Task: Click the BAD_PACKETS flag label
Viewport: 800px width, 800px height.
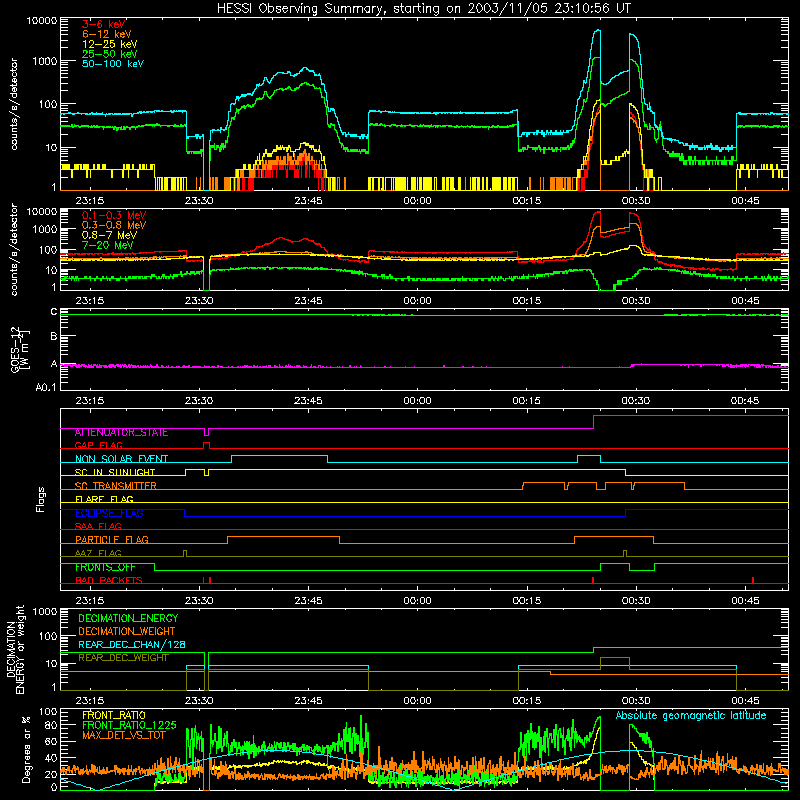Action: [x=109, y=580]
